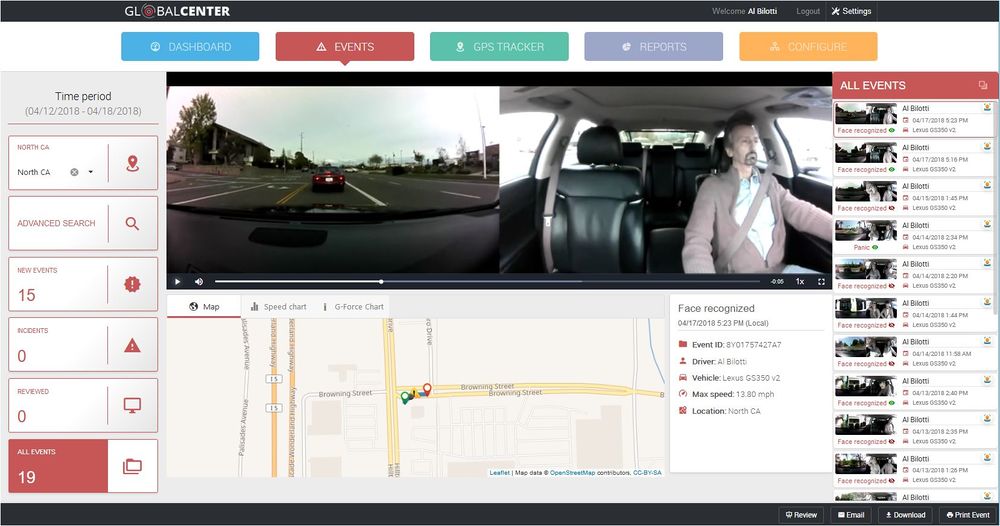Toggle eye icon on 04/15/2018 1:45 PM event
The height and width of the screenshot is (526, 1000).
click(x=893, y=208)
